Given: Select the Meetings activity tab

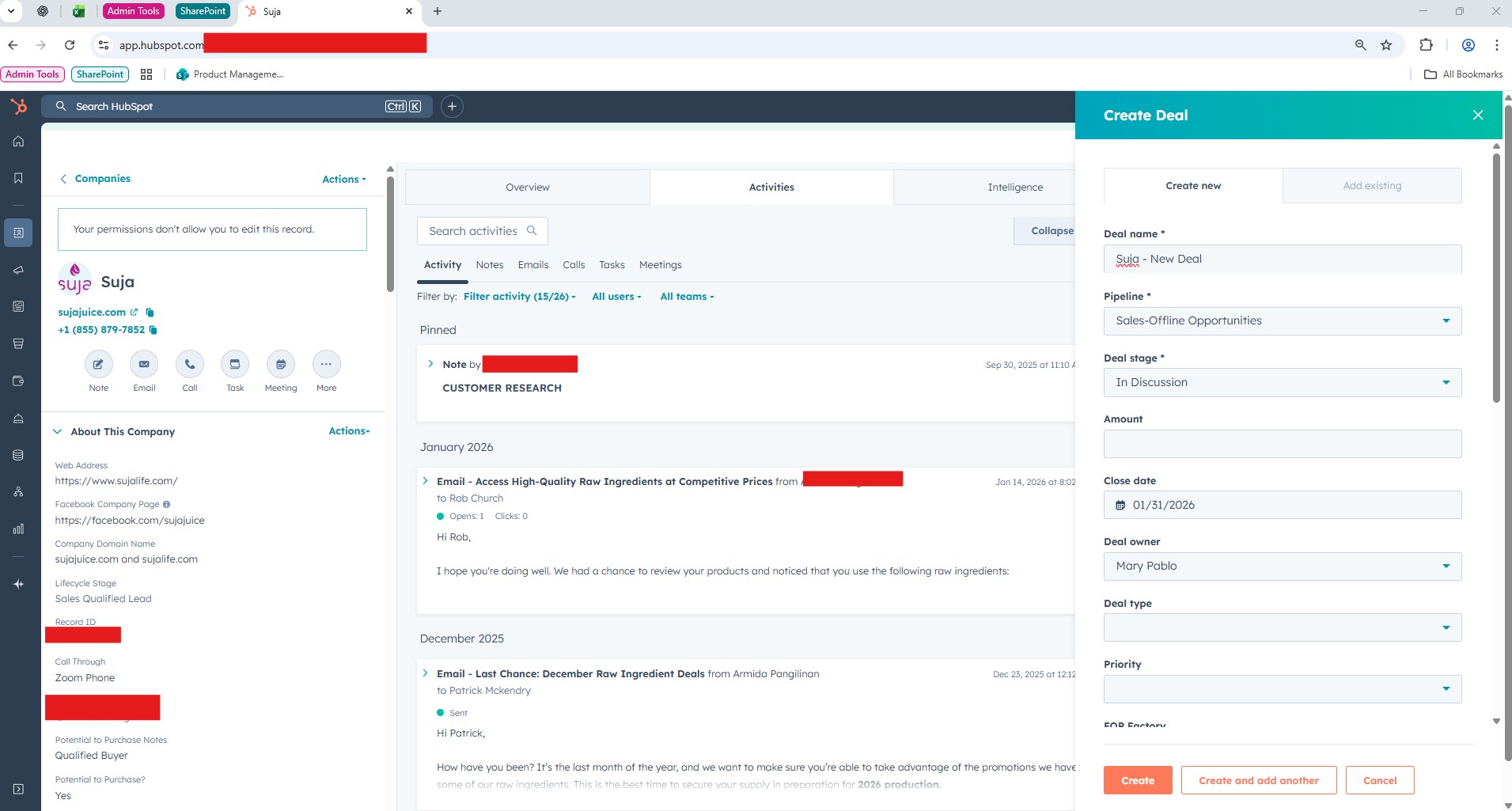Looking at the screenshot, I should coord(661,265).
